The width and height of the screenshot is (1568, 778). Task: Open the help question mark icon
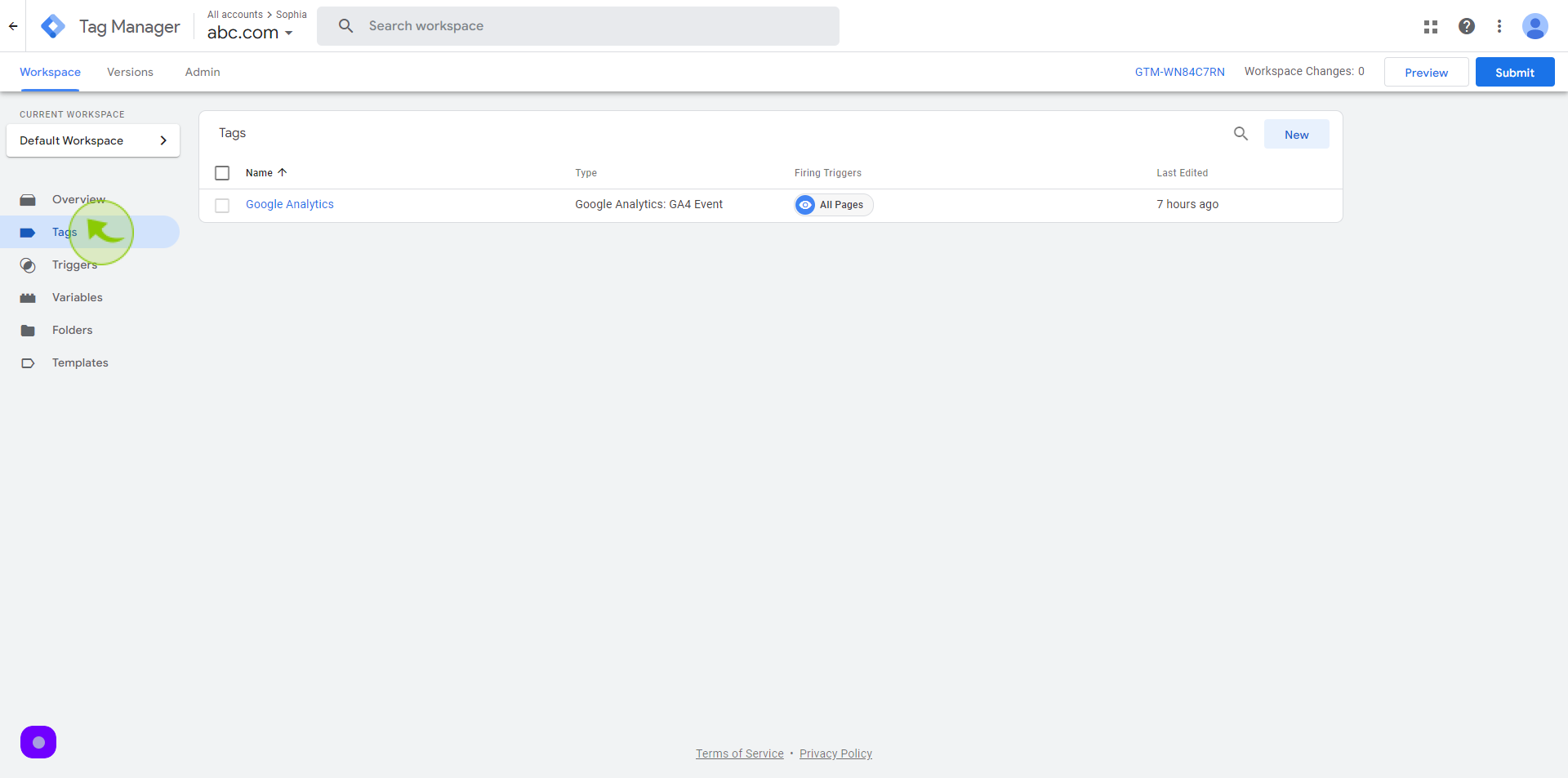(x=1466, y=26)
